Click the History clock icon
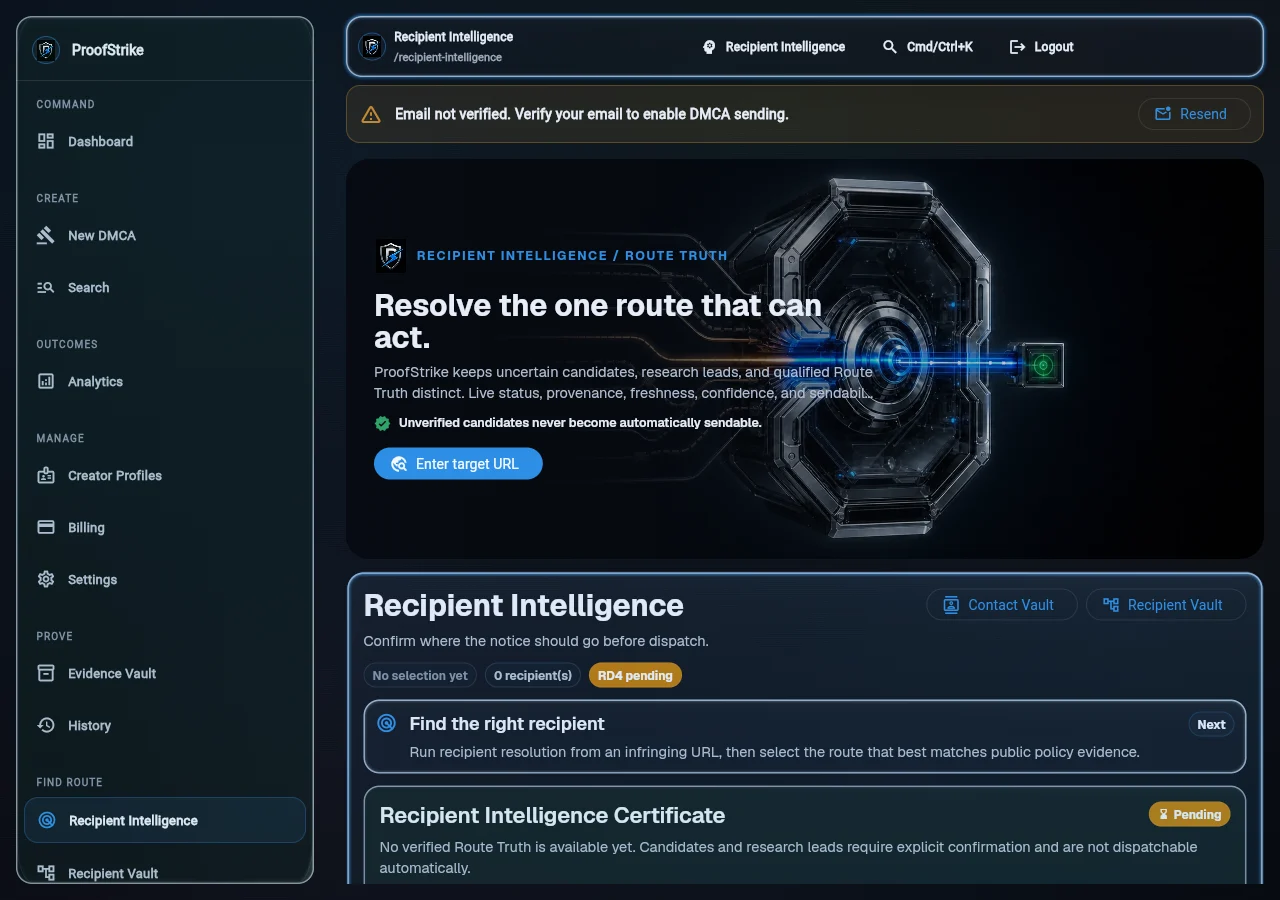Screen dimensions: 1280x900 pyautogui.click(x=46, y=726)
